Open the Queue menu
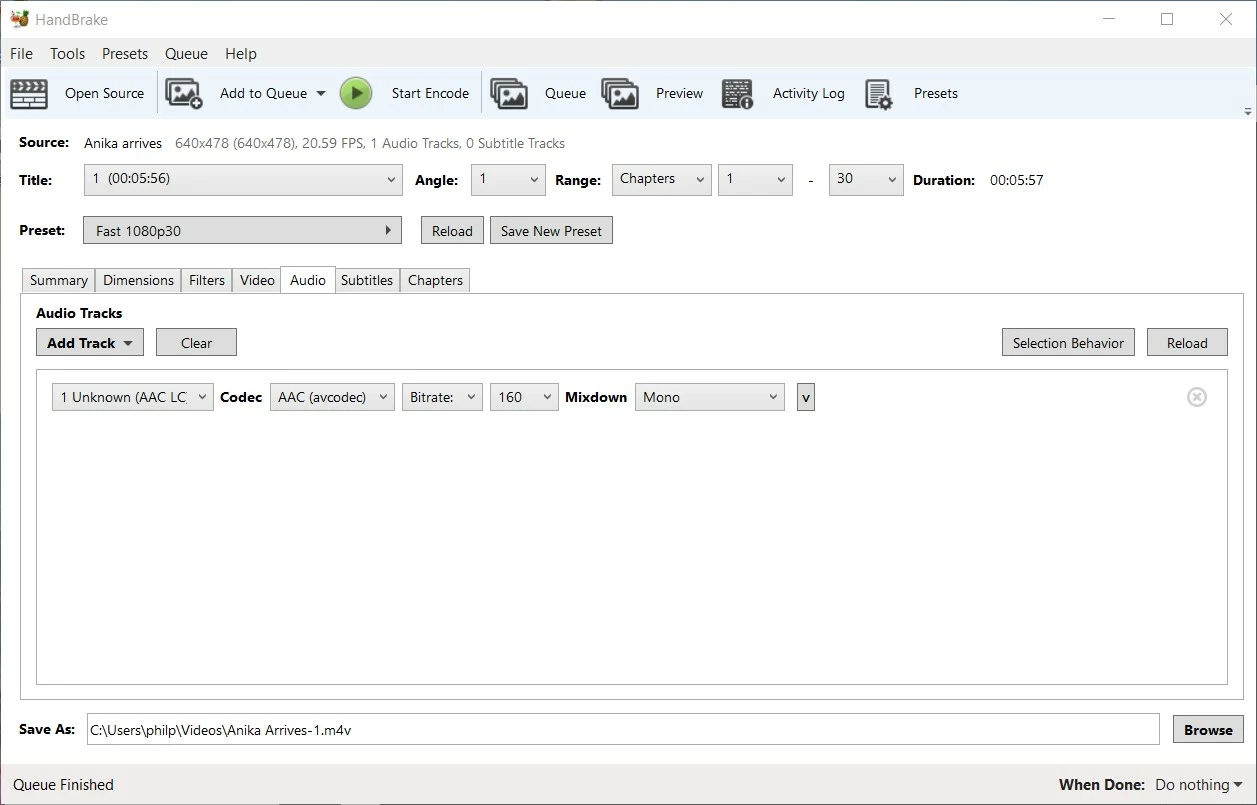Image resolution: width=1257 pixels, height=805 pixels. (186, 54)
